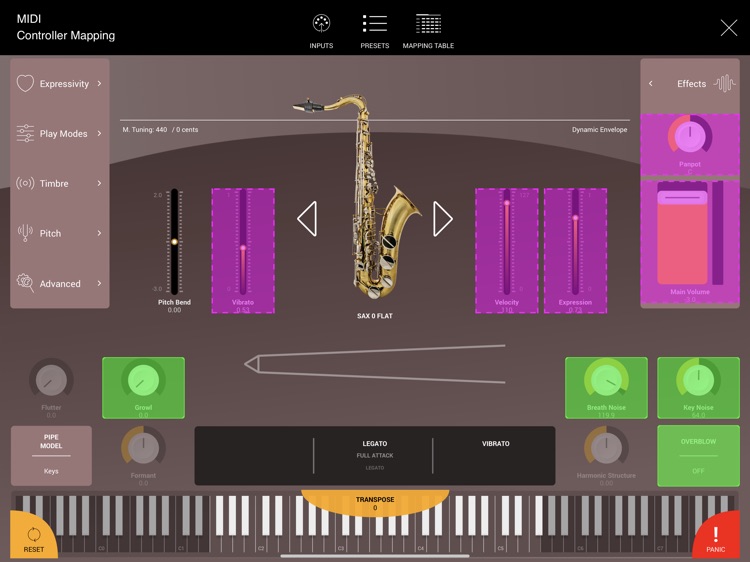This screenshot has width=750, height=562.
Task: Select previous instrument with left arrow
Action: 307,219
